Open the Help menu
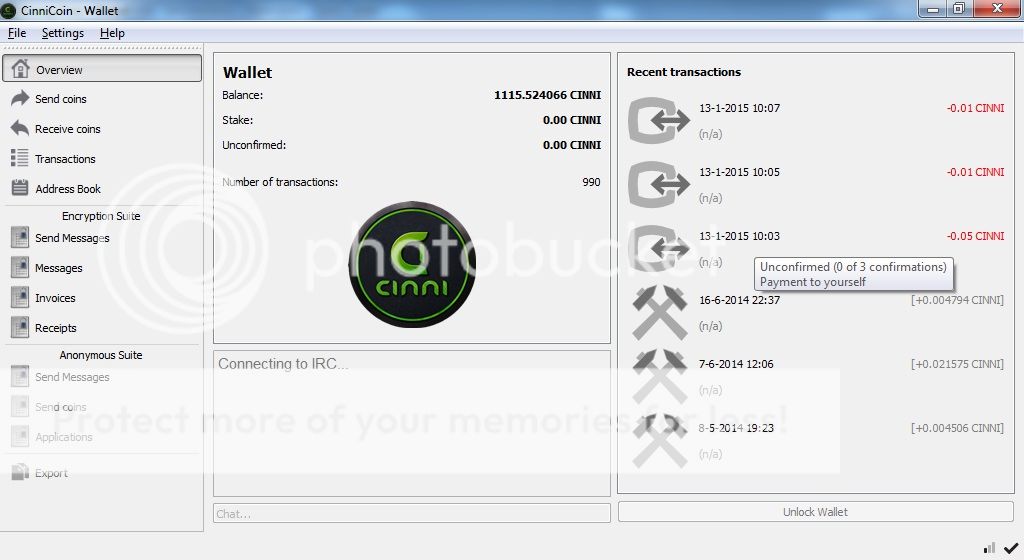Viewport: 1024px width, 560px height. point(112,33)
